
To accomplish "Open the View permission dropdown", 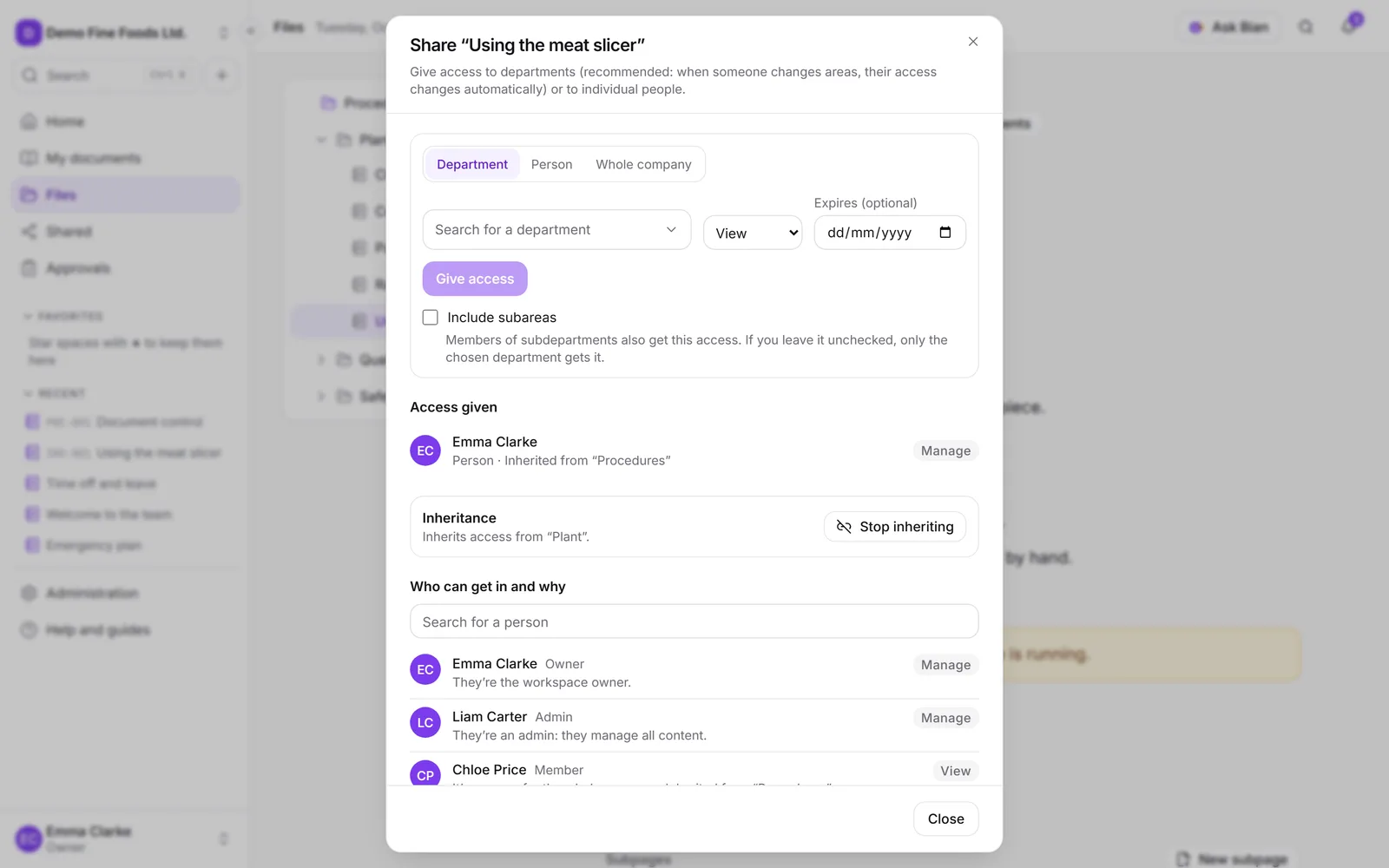I will pyautogui.click(x=753, y=233).
